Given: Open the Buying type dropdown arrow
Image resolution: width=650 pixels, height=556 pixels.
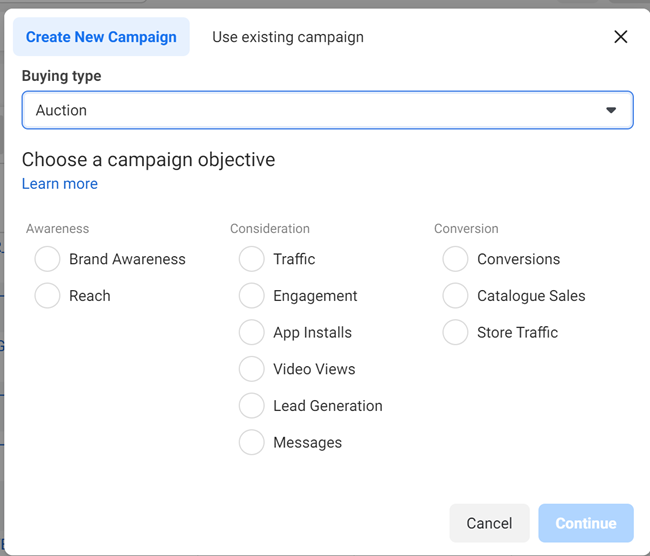Looking at the screenshot, I should (611, 110).
